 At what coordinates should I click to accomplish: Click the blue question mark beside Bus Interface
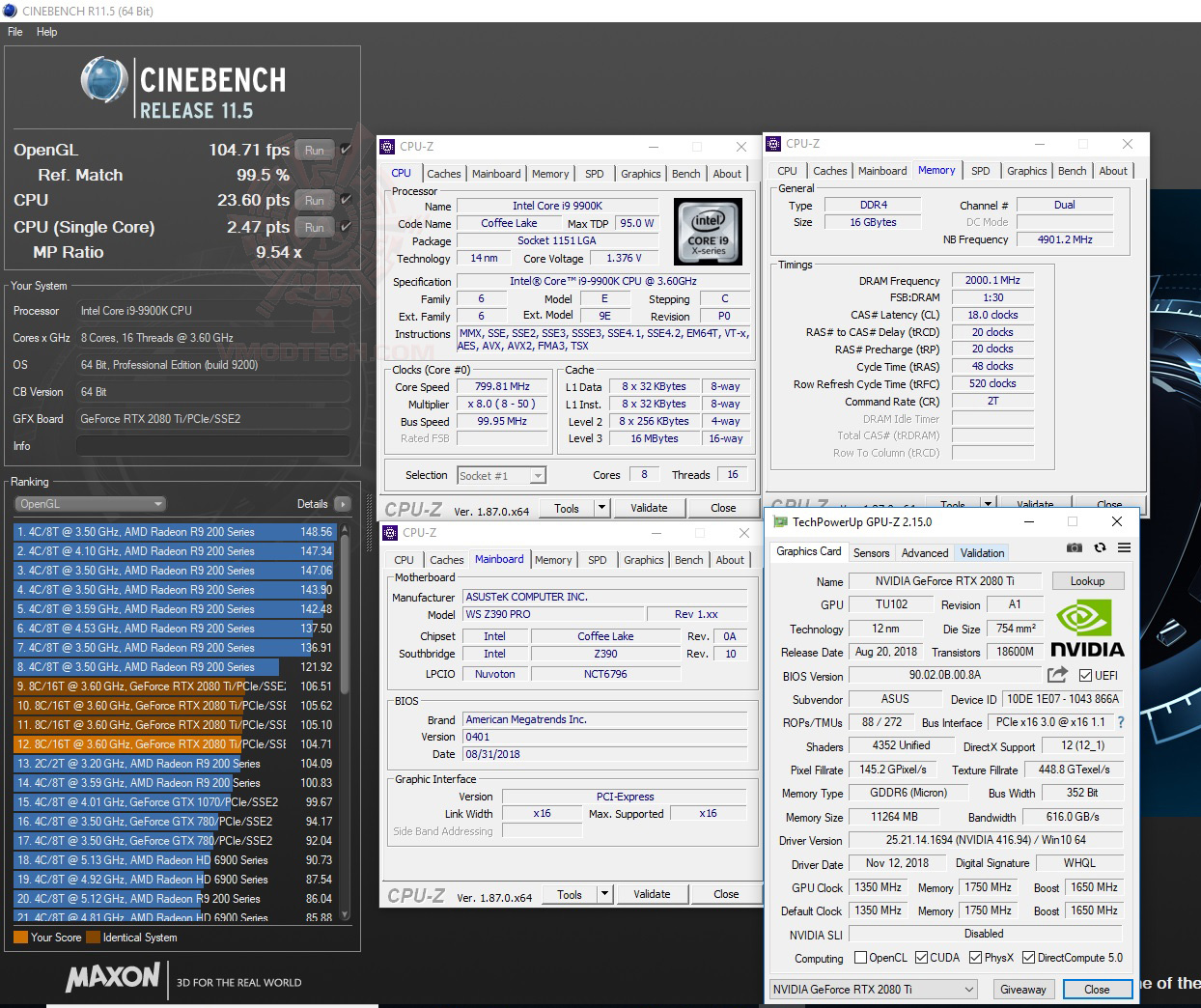coord(1119,722)
